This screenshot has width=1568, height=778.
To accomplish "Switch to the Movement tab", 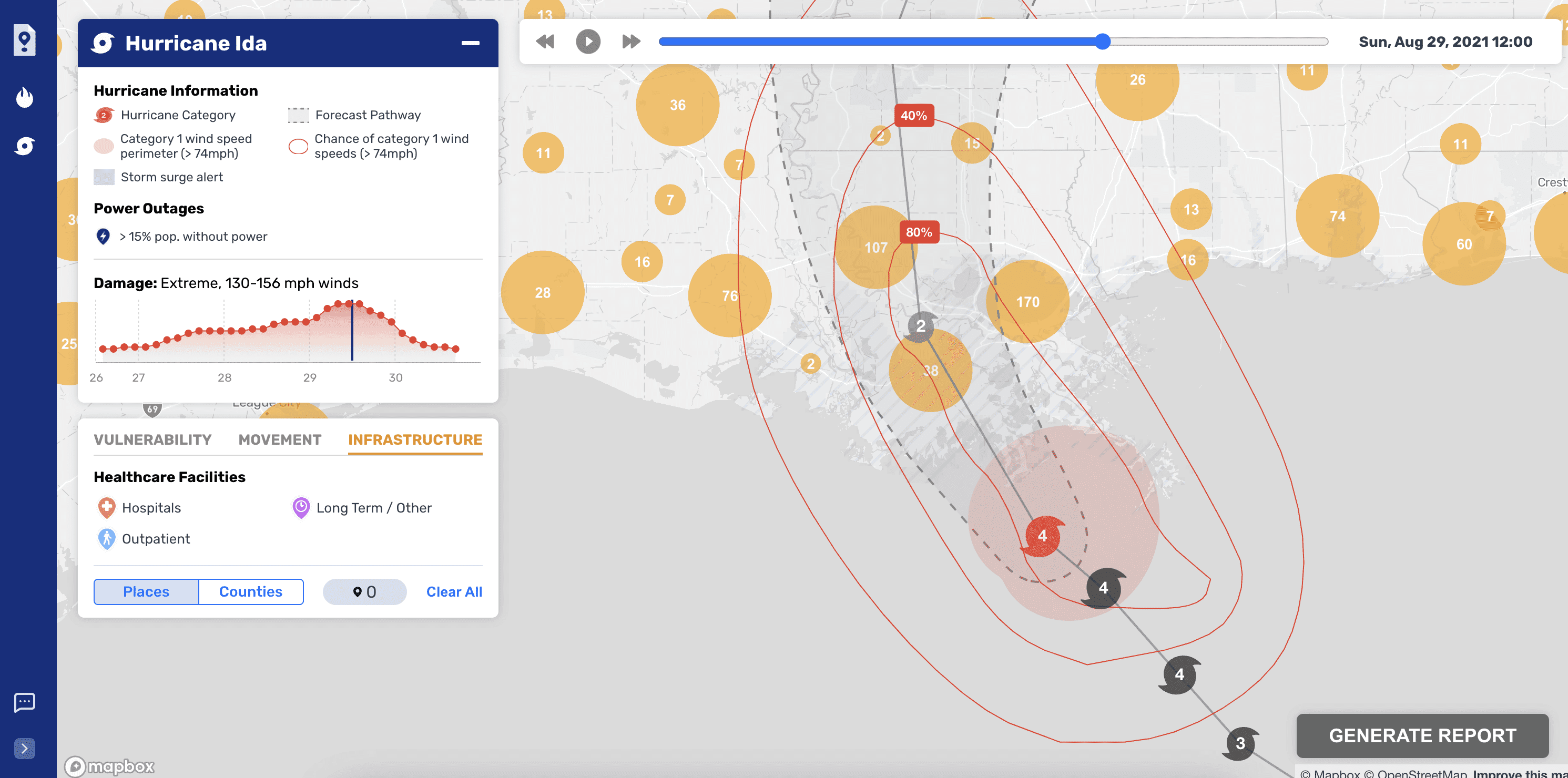I will 280,439.
